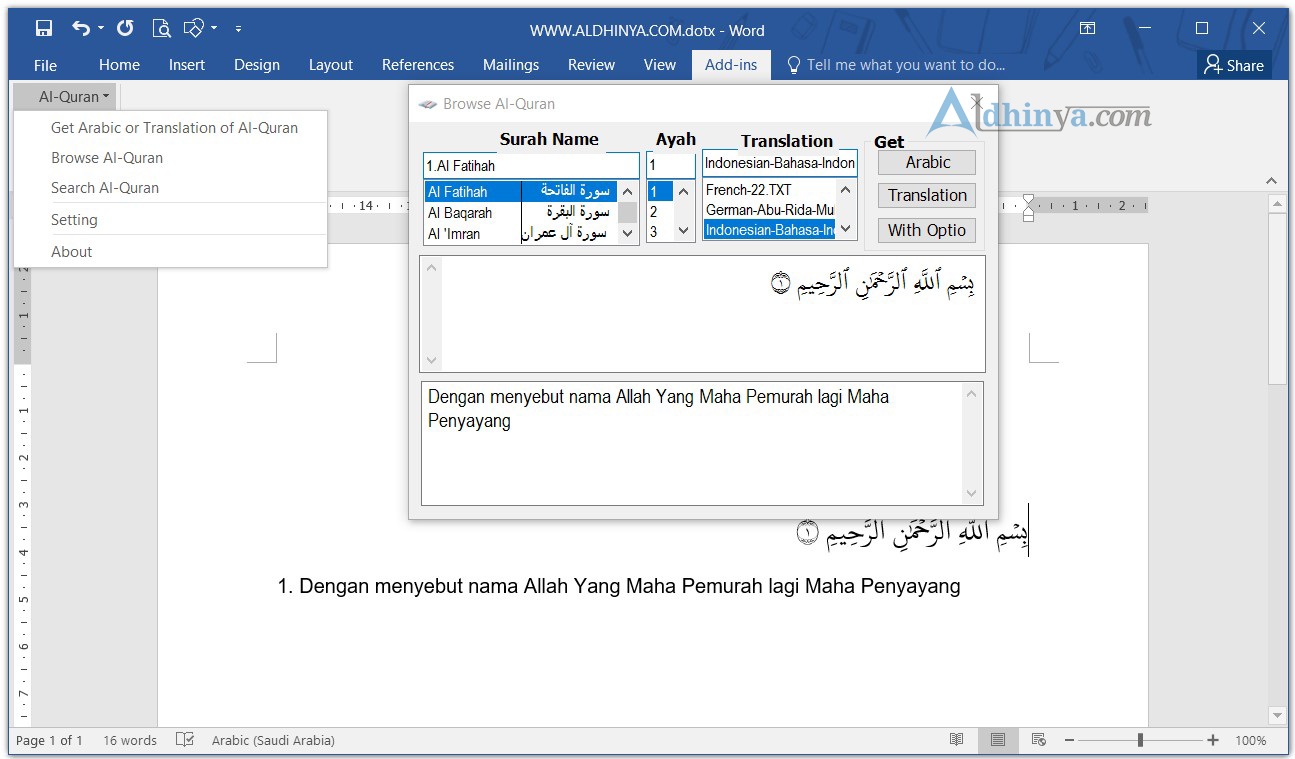This screenshot has height=759, width=1295.
Task: Click the Save icon in Quick Access Toolbar
Action: [44, 29]
